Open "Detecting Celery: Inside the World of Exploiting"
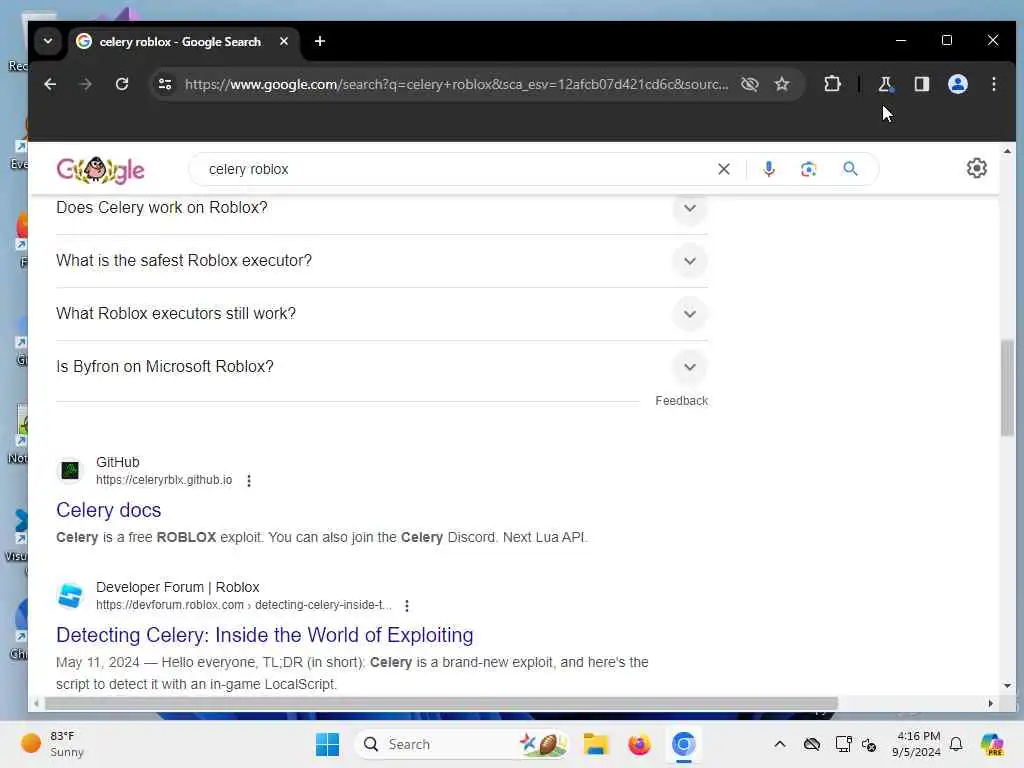The width and height of the screenshot is (1024, 768). (x=264, y=635)
